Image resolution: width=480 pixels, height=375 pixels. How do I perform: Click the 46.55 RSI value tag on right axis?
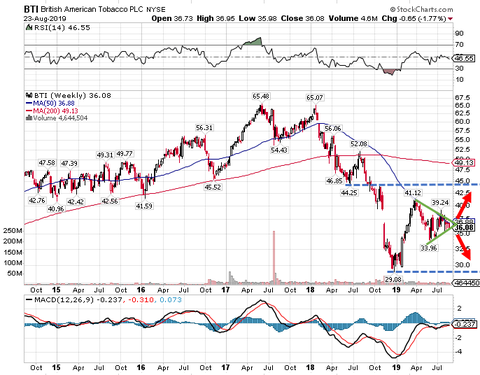click(464, 58)
